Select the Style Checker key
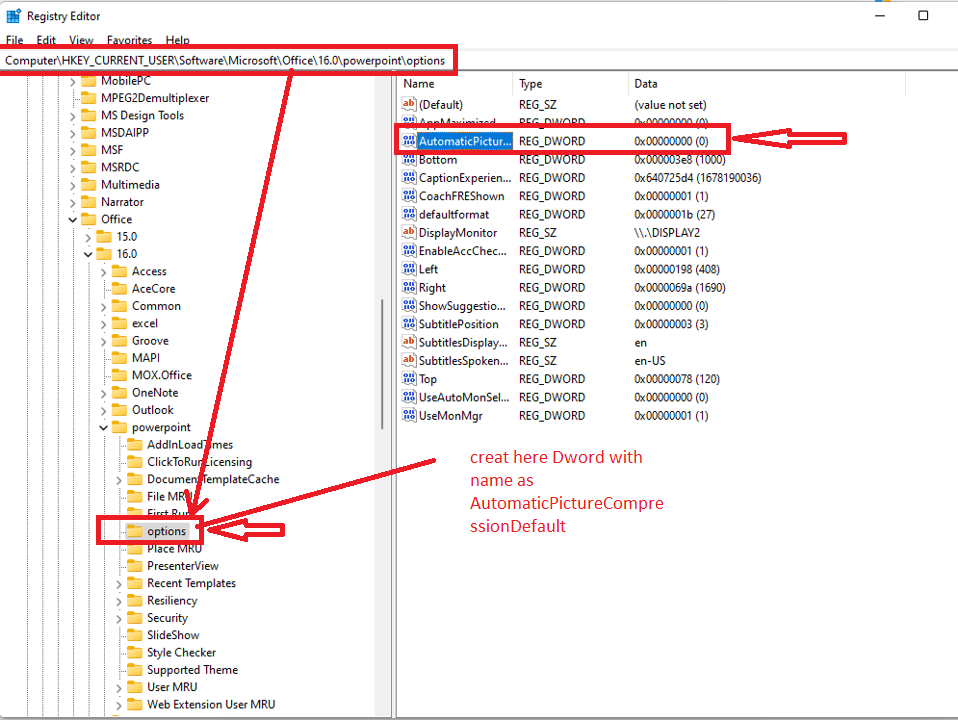Screen dimensions: 958x720 pyautogui.click(x=181, y=652)
